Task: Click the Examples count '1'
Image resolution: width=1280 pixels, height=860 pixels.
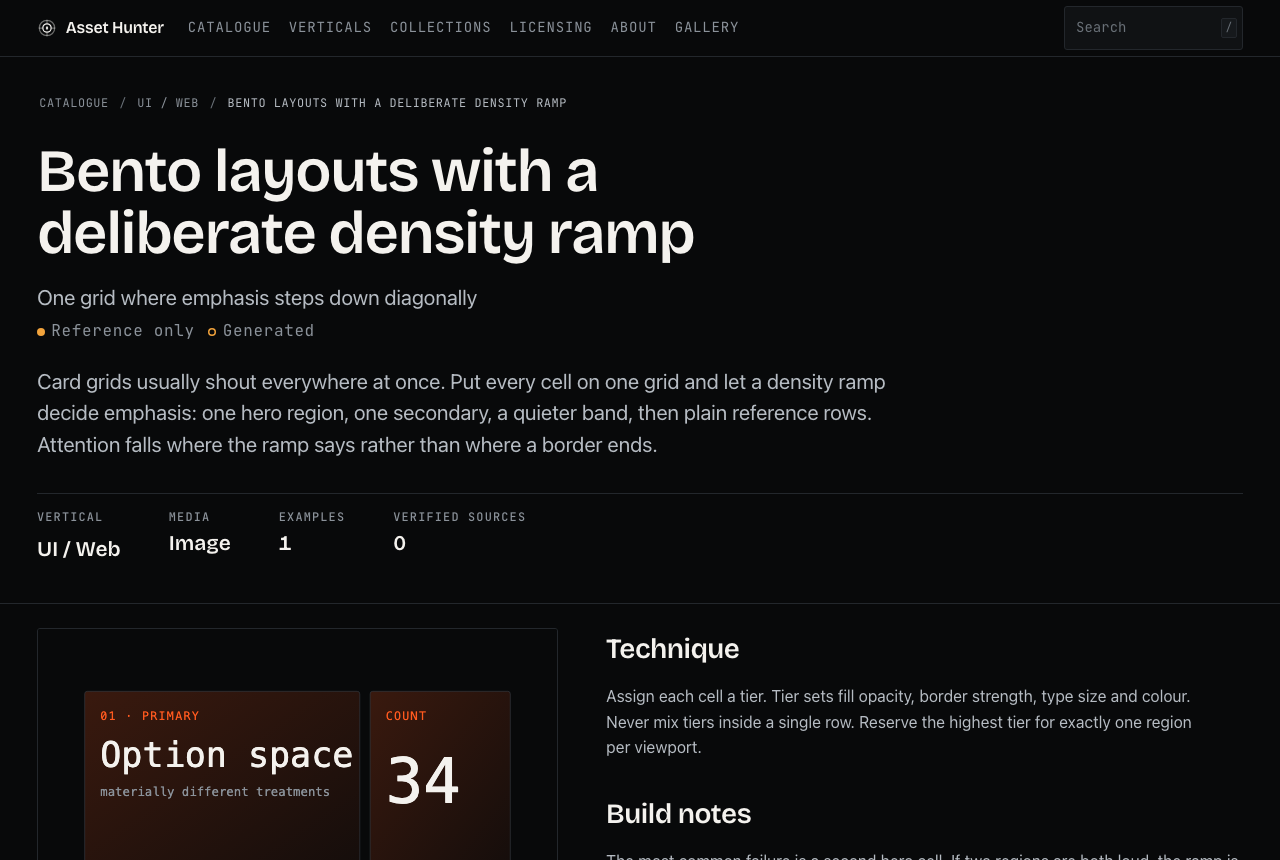Action: point(285,543)
